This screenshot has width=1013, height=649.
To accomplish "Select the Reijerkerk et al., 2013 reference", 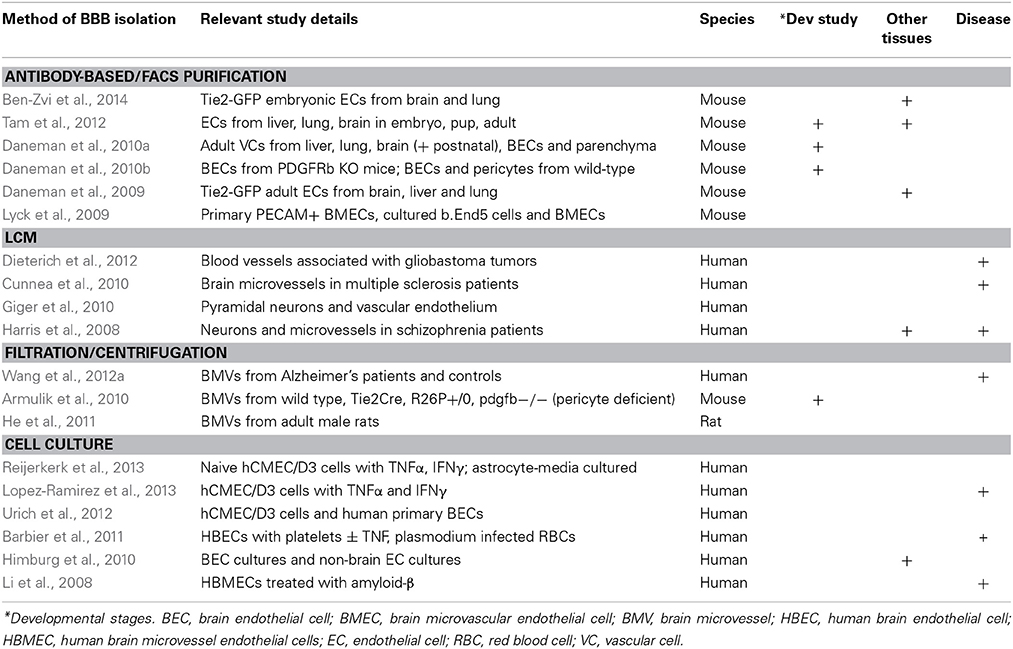I will pos(73,468).
